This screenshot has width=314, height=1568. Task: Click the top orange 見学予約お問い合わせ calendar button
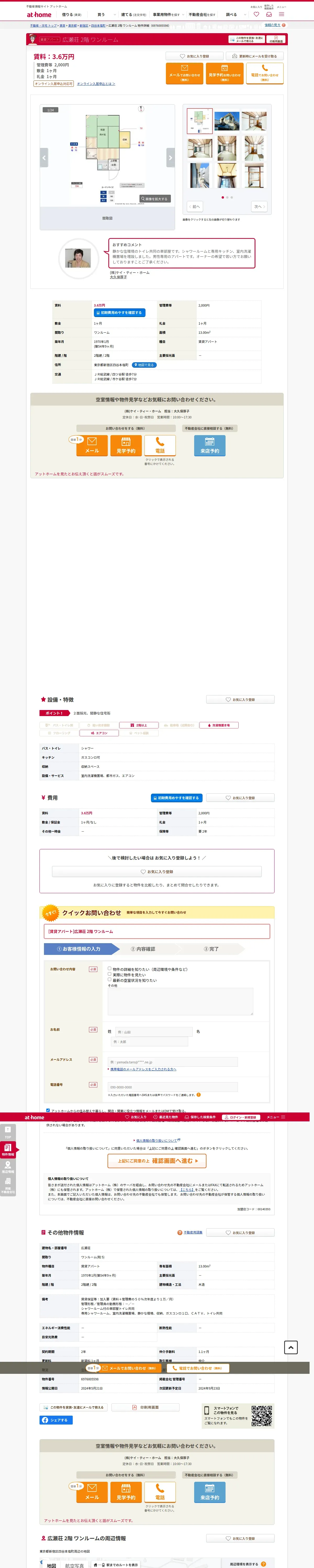[x=224, y=73]
